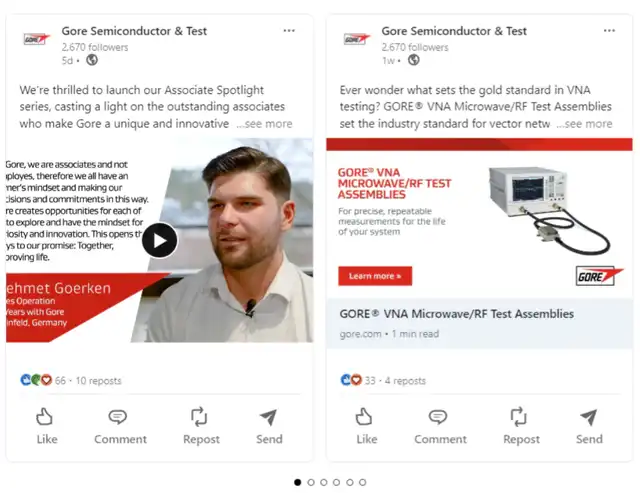Viewport: 640px width, 493px height.
Task: Expand 'see more' on Associate Spotlight text
Action: point(264,124)
